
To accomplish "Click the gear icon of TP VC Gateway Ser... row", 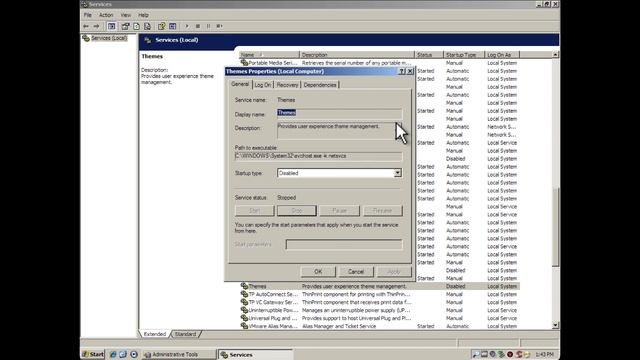I will [x=244, y=302].
